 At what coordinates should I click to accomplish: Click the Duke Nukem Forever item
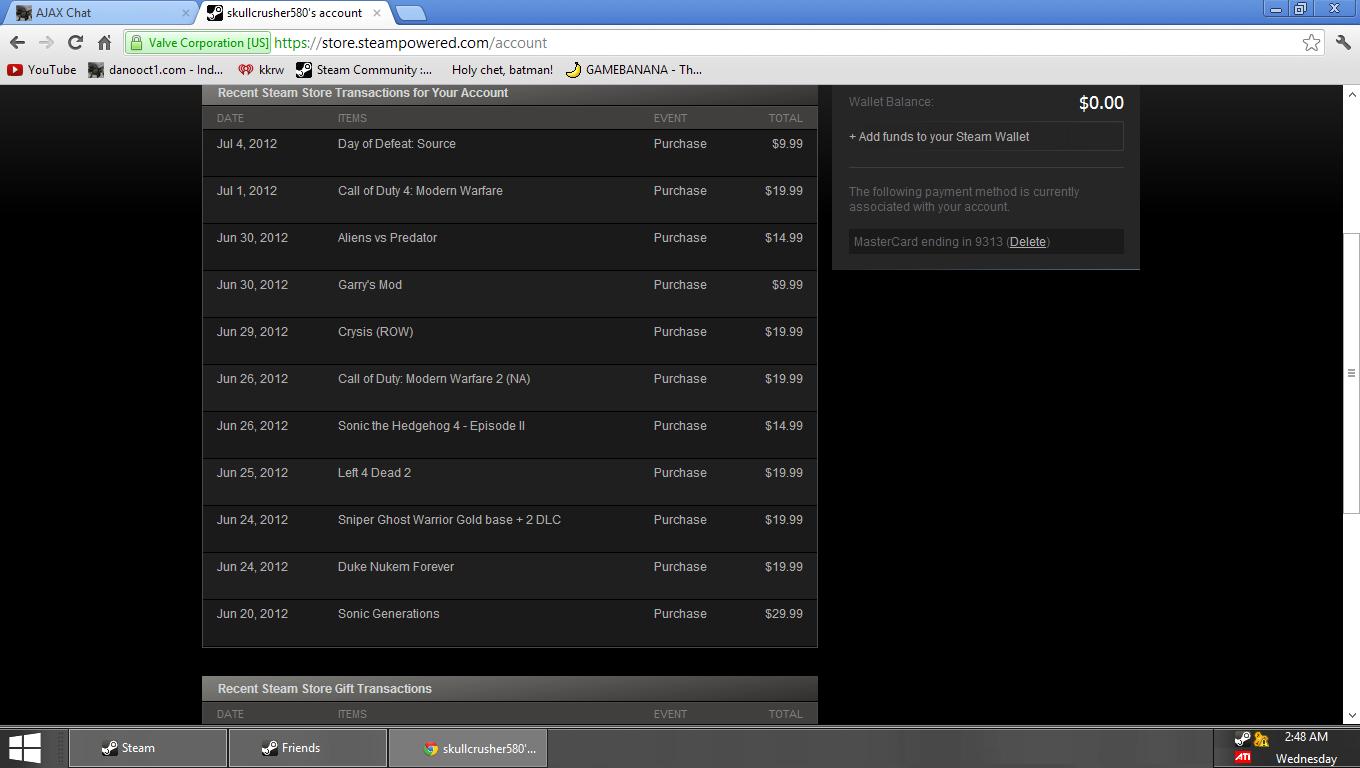click(x=396, y=567)
